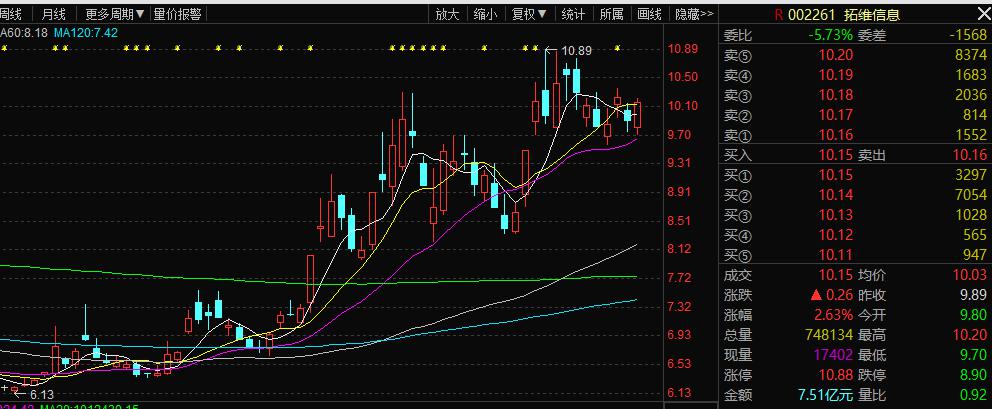Click the 买入 price 10.15
The width and height of the screenshot is (992, 409).
[x=836, y=154]
